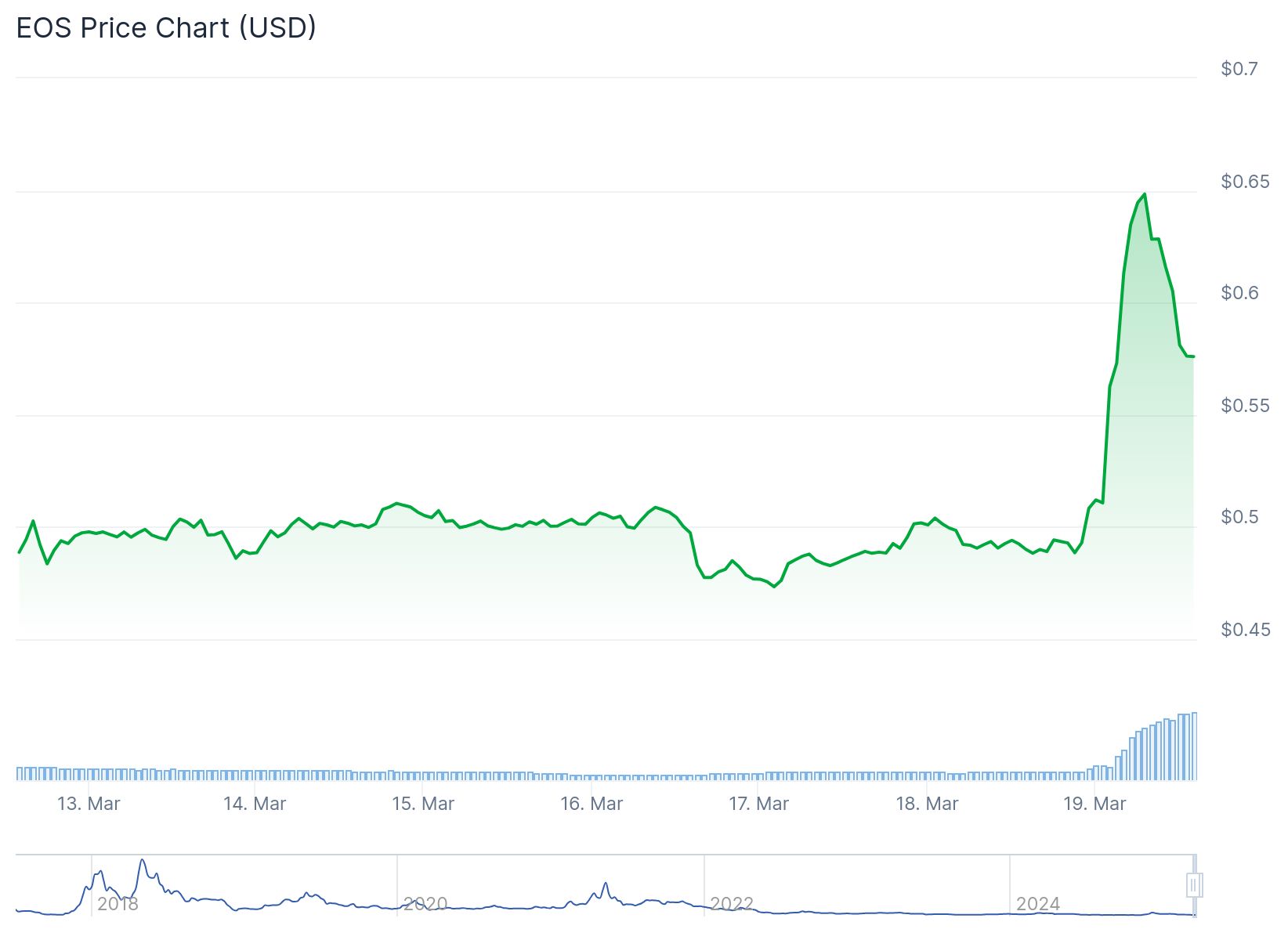Click the 14. Mar date label
The width and height of the screenshot is (1288, 940).
click(255, 804)
